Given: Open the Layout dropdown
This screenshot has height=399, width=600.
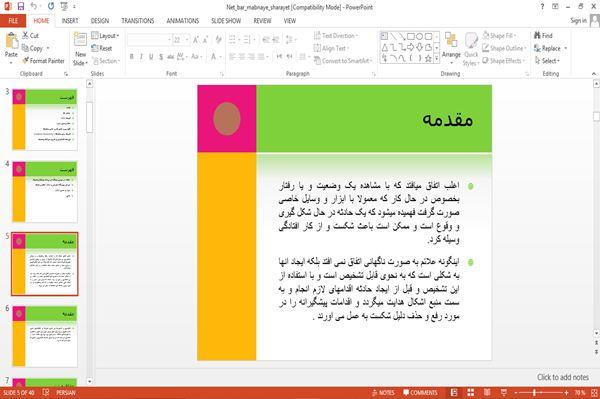Looking at the screenshot, I should coord(105,36).
